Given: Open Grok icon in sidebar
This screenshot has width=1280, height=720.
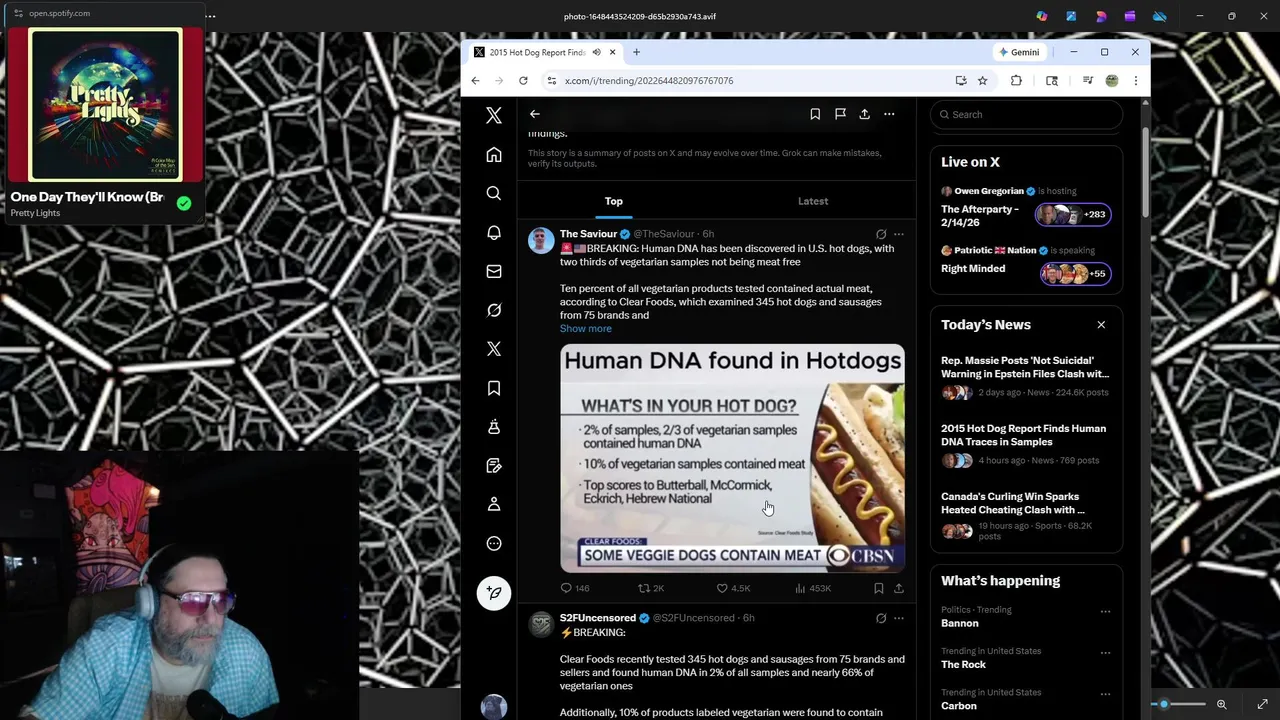Looking at the screenshot, I should [494, 310].
